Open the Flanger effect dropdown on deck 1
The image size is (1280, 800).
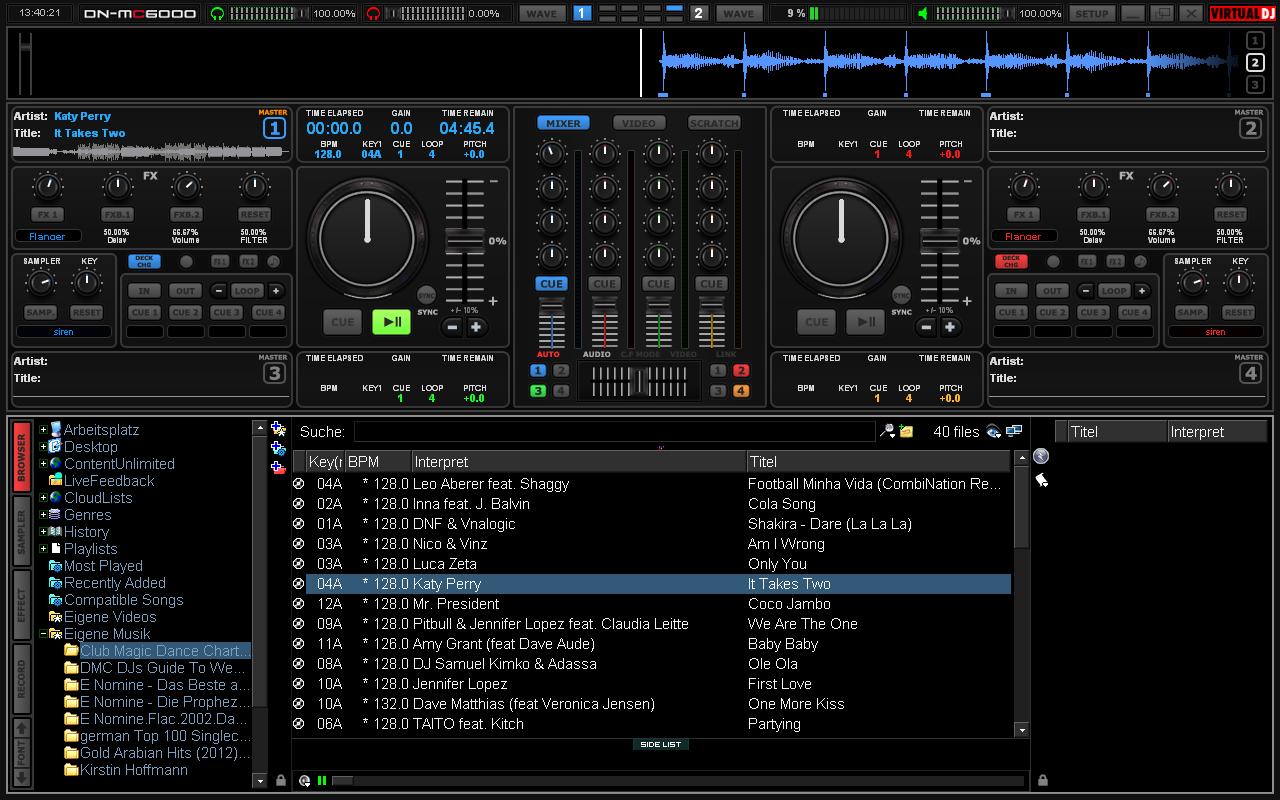tap(47, 237)
